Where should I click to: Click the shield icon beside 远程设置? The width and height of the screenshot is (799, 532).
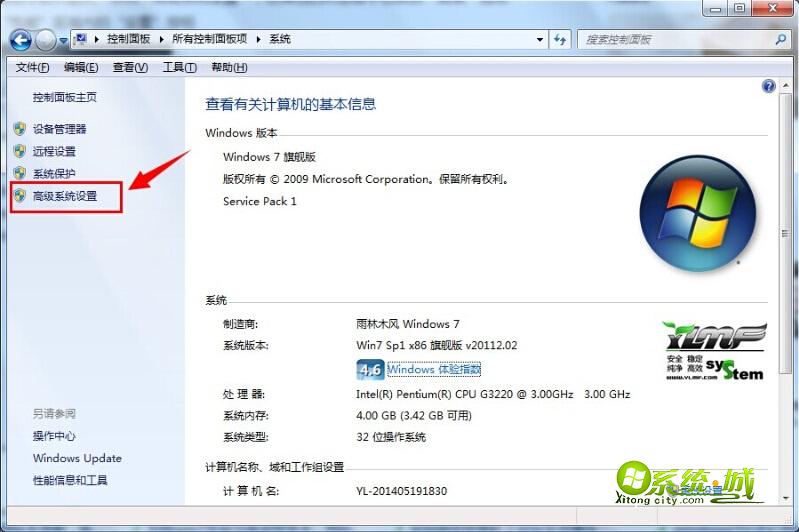tap(19, 151)
